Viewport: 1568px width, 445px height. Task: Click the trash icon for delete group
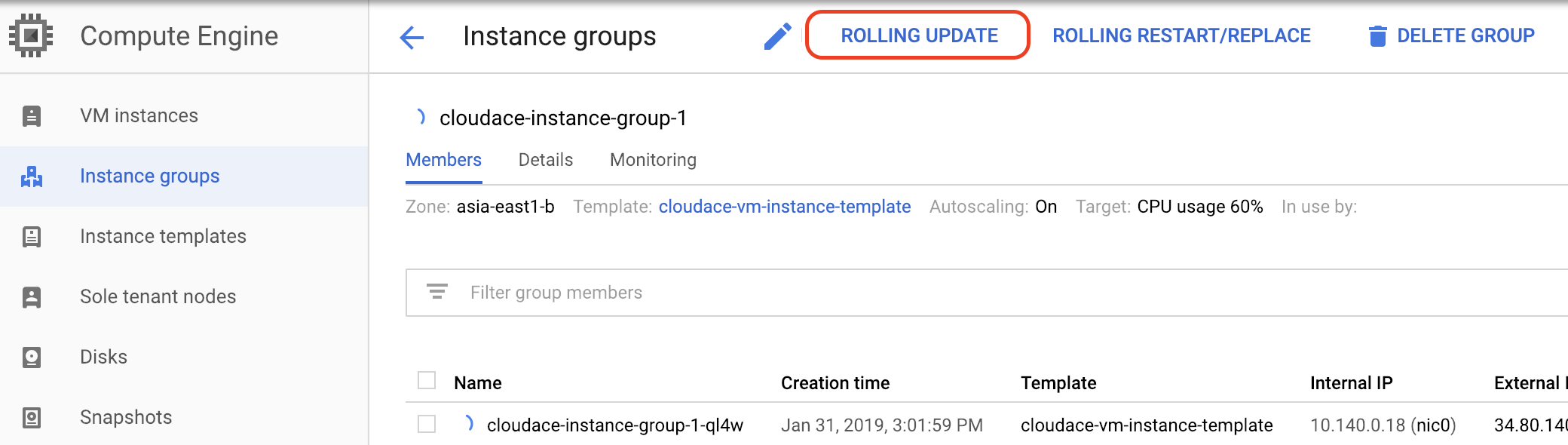(x=1377, y=35)
